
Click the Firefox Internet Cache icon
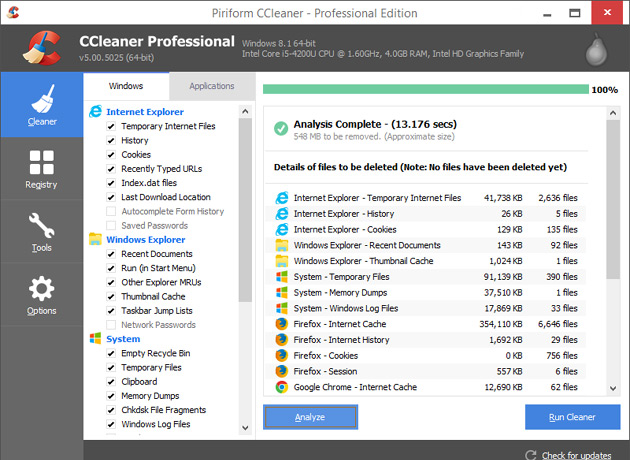(x=281, y=325)
